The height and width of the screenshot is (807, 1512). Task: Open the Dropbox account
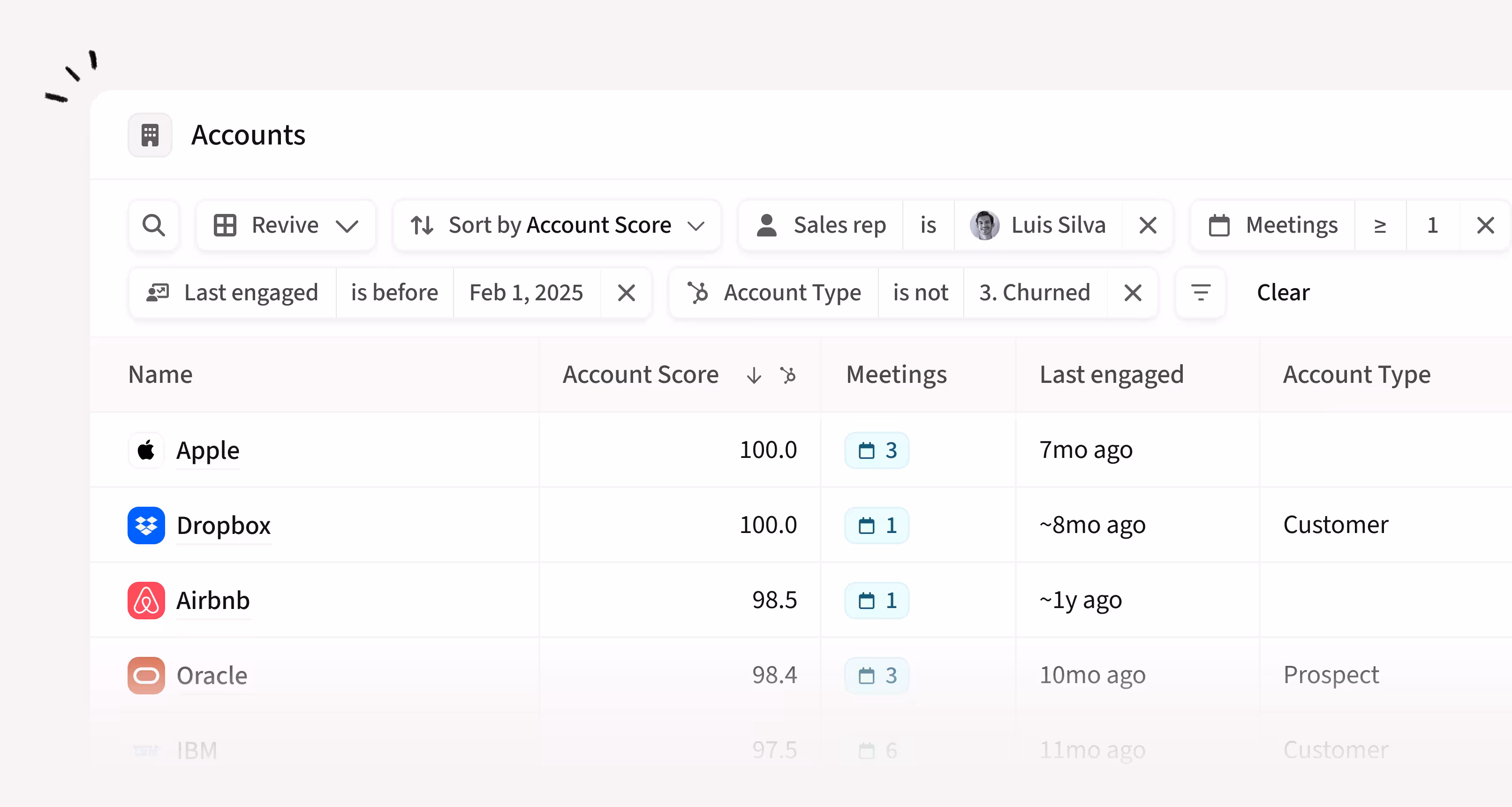point(224,525)
